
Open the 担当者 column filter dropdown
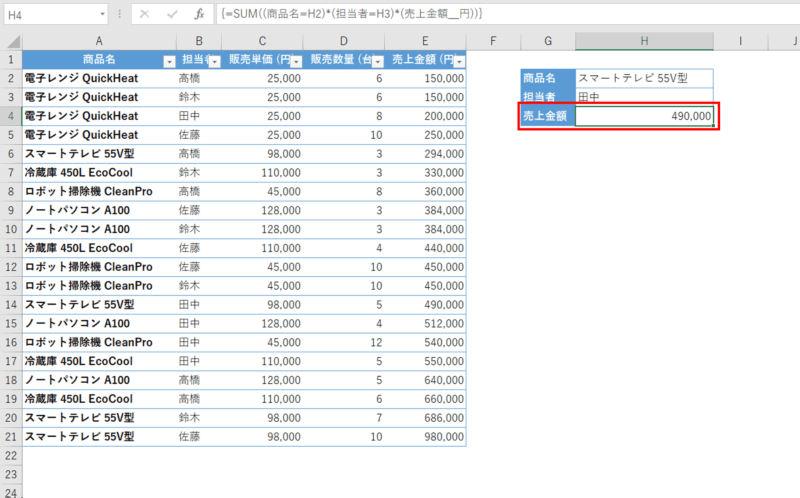click(x=215, y=61)
